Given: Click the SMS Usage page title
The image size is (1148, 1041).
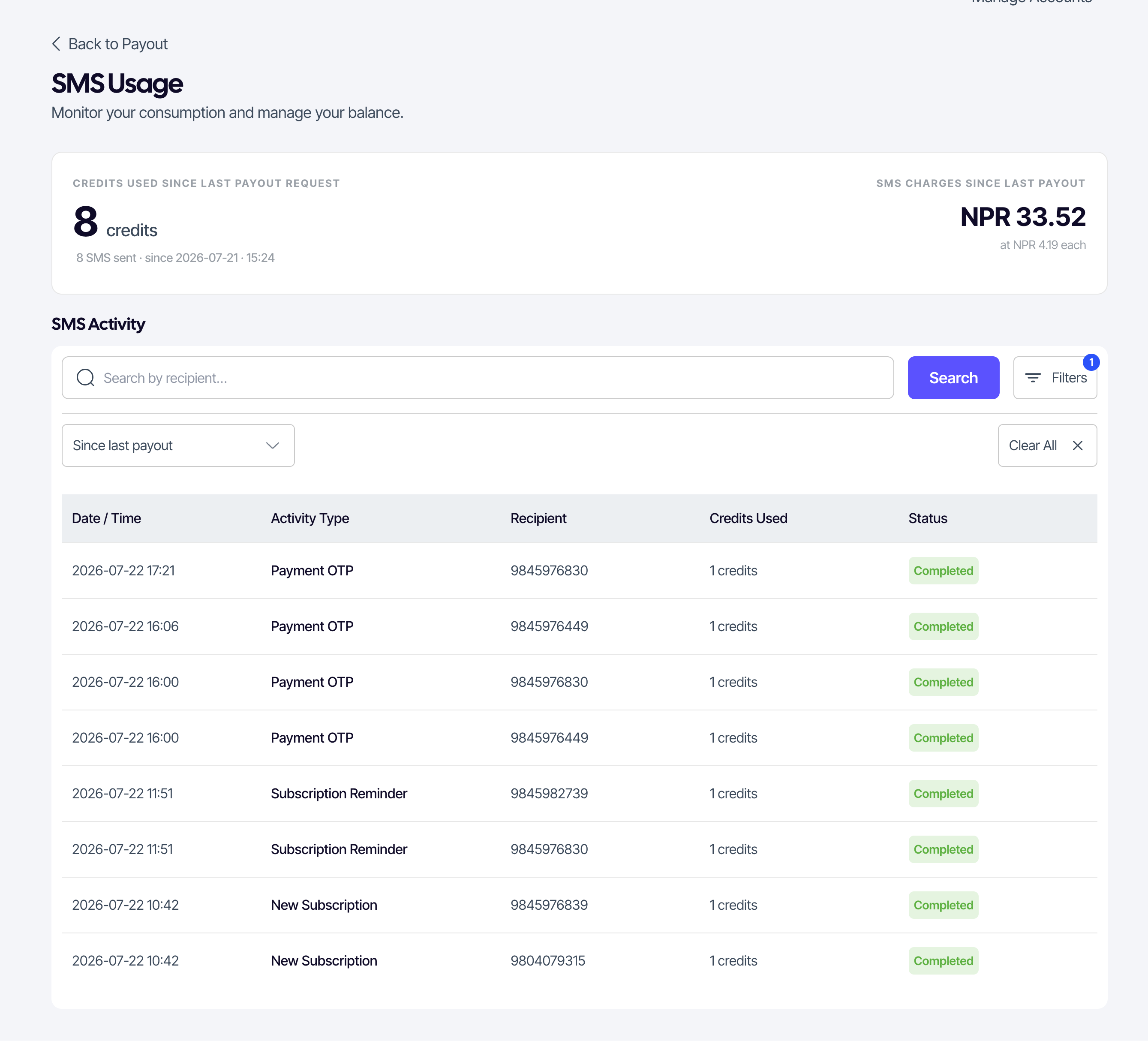Looking at the screenshot, I should 117,84.
